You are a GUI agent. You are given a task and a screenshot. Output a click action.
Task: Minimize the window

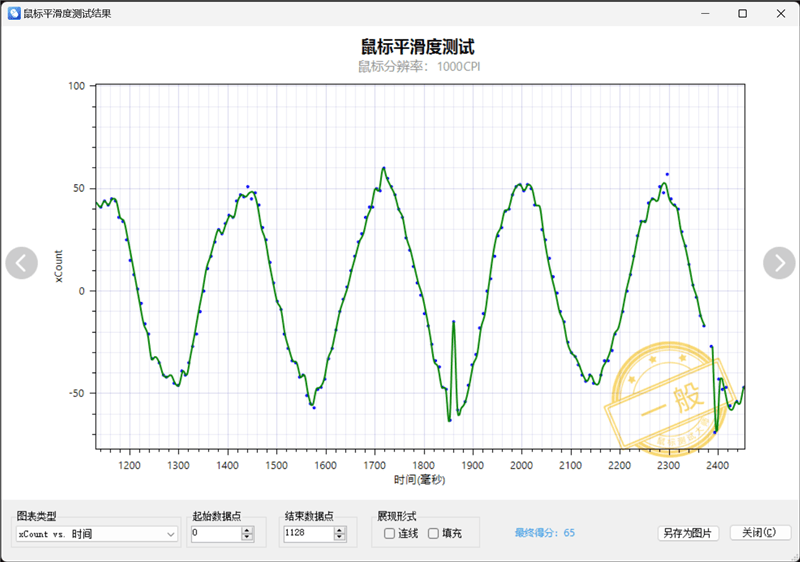(705, 14)
